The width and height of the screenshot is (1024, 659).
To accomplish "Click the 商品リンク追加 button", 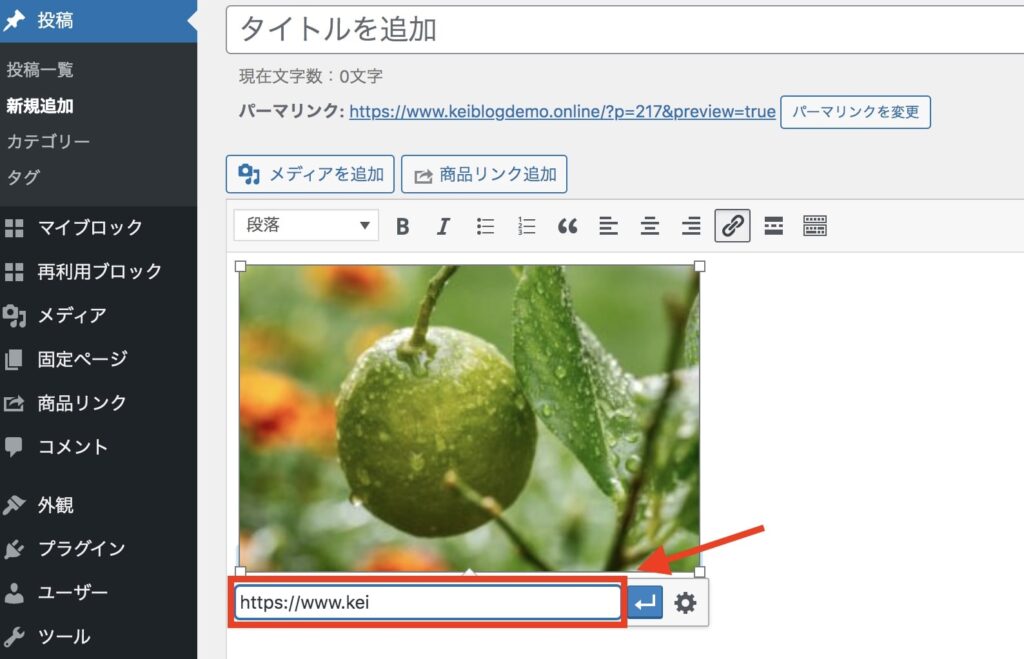I will coord(484,174).
